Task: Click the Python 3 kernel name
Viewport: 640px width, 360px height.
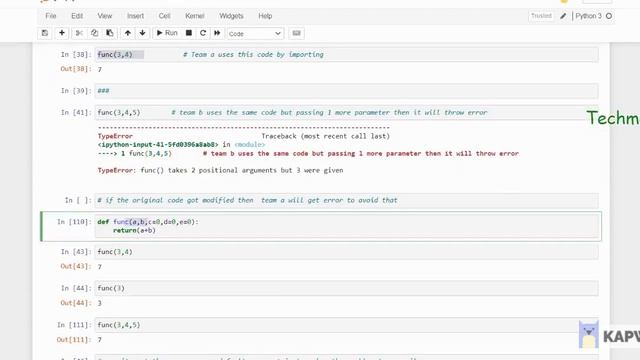Action: (588, 16)
